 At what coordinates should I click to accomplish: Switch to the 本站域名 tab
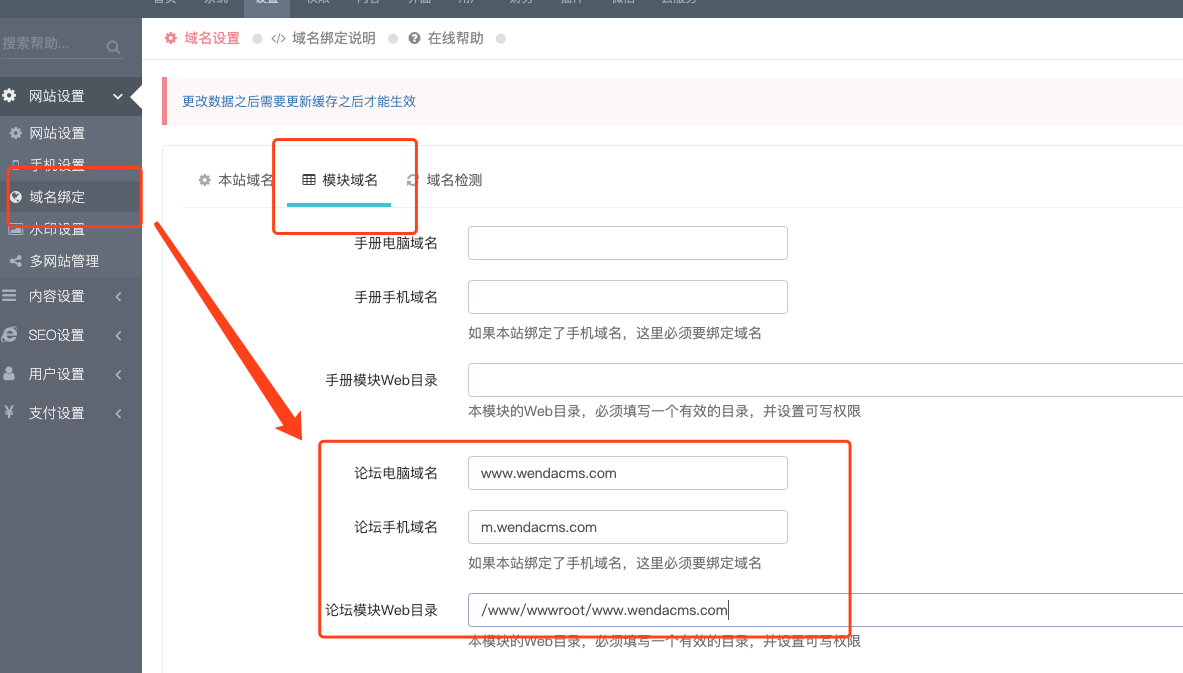(x=235, y=180)
